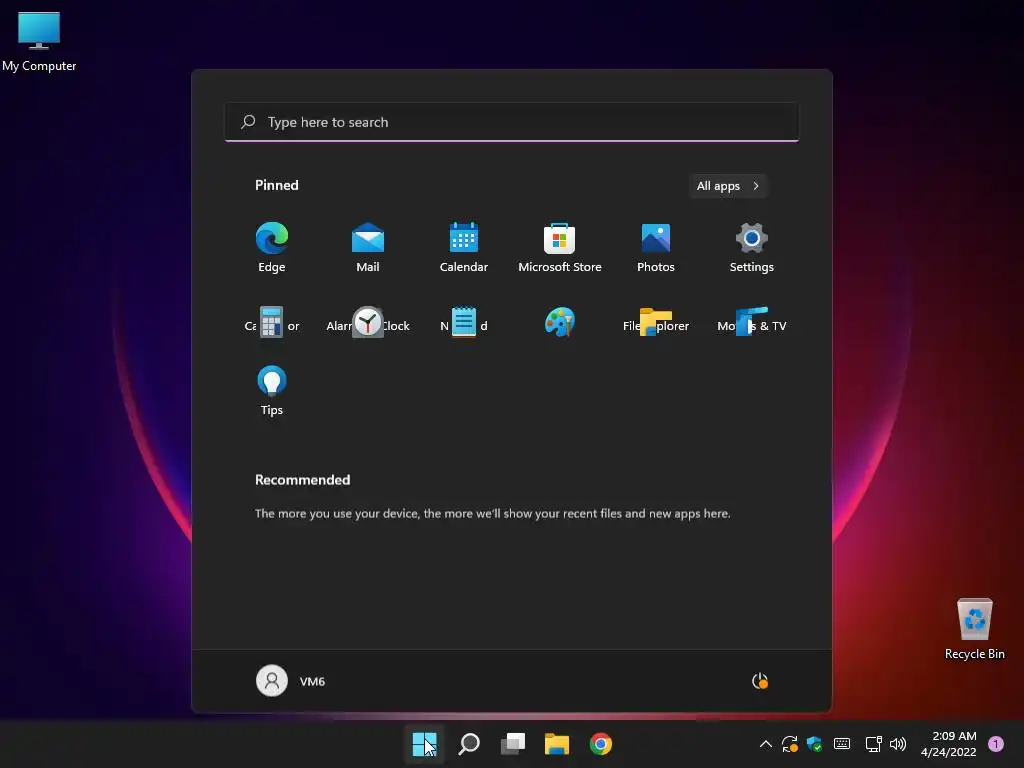Open the Calculator pinned app
Viewport: 1024px width, 768px height.
pyautogui.click(x=272, y=322)
